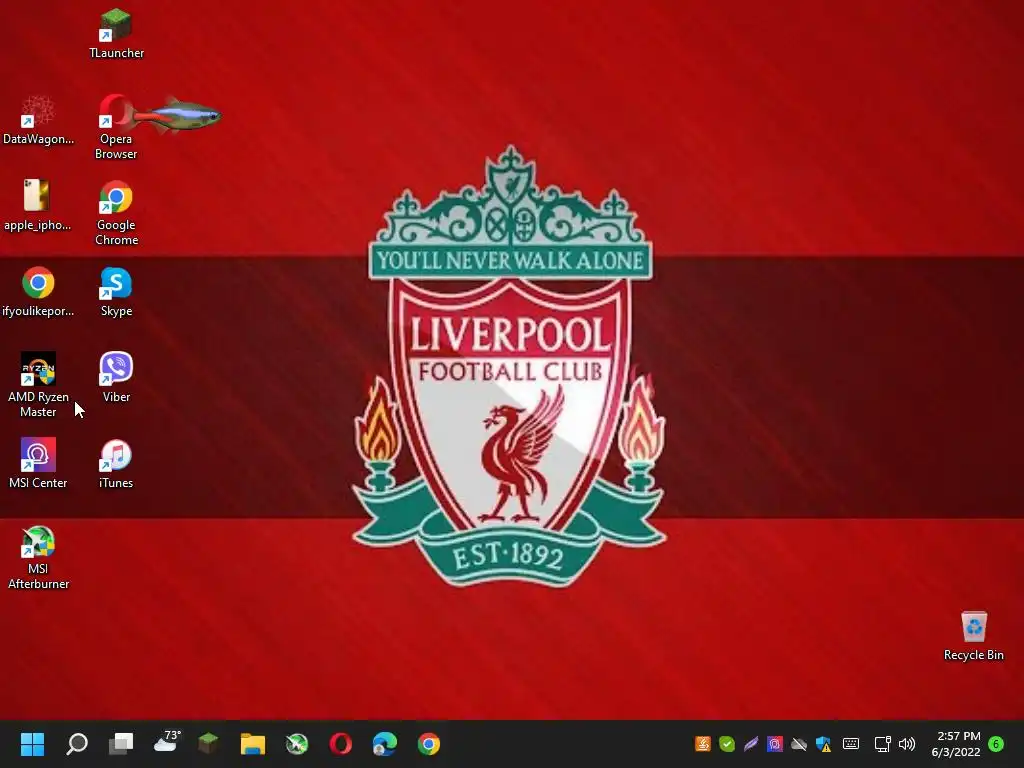Open the purple feather tray icon
Viewport: 1024px width, 768px height.
point(751,743)
